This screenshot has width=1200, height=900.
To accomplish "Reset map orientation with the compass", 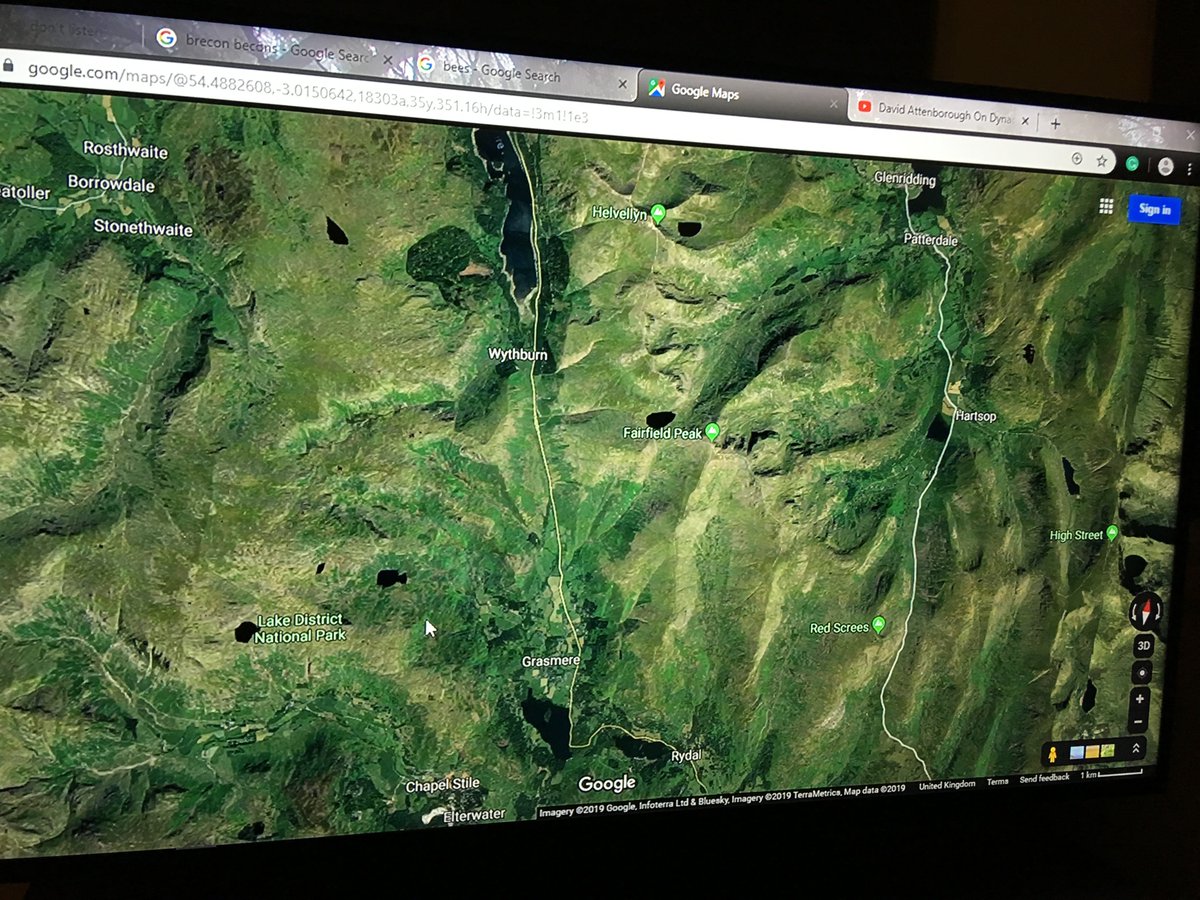I will 1145,611.
